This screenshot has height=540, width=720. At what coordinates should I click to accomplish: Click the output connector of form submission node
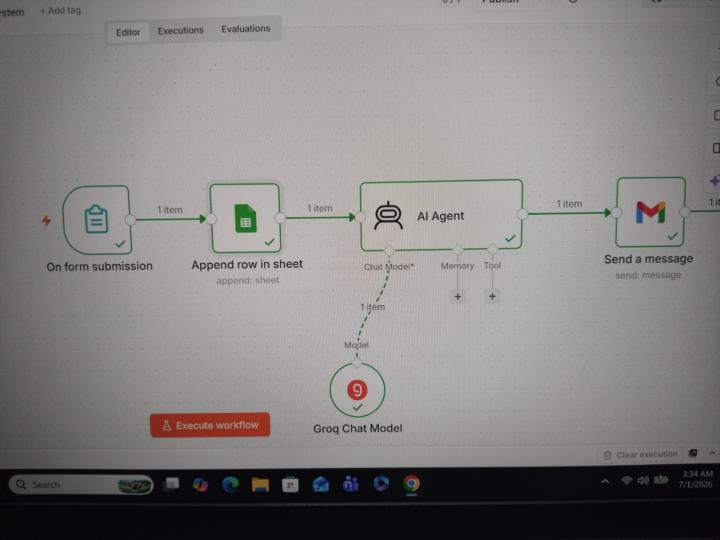point(130,220)
